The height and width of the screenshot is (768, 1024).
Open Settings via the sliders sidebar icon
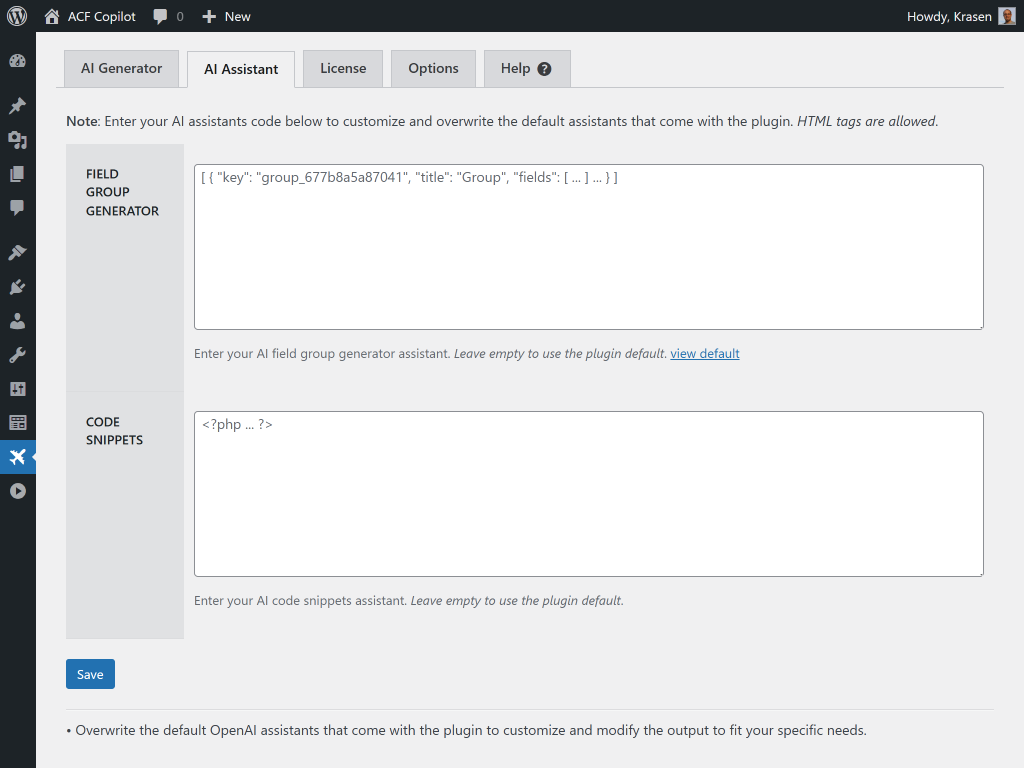pos(18,389)
